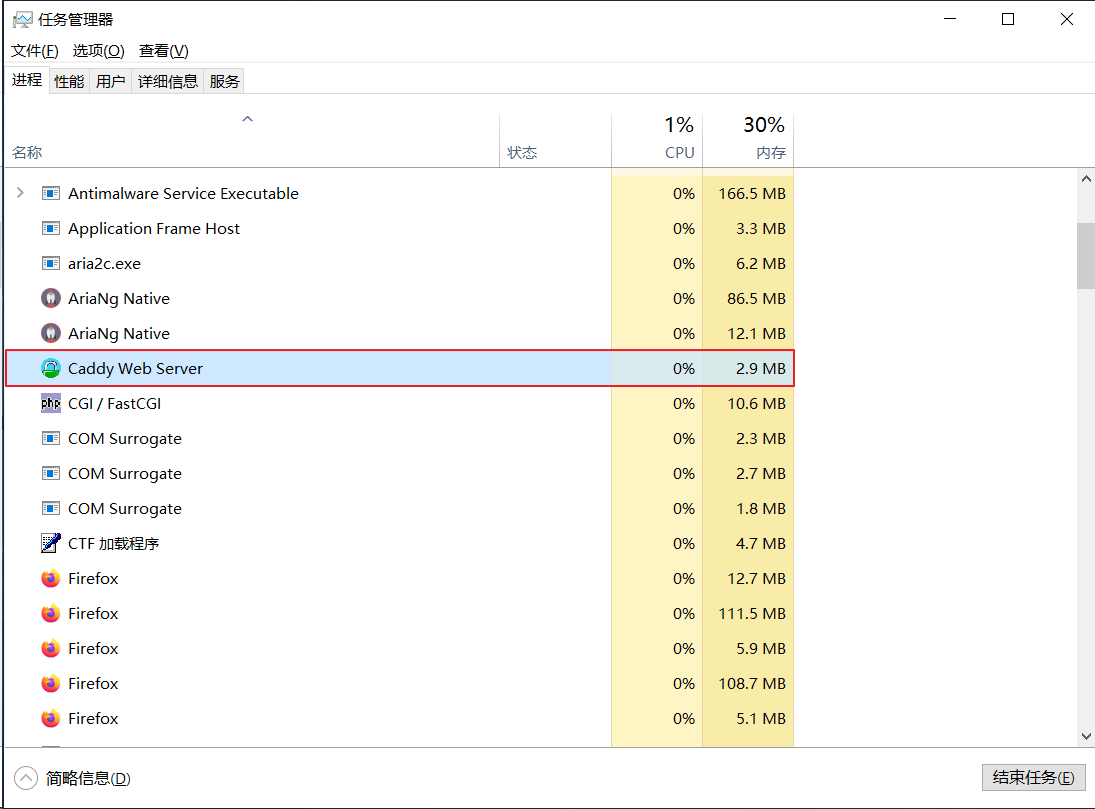Open the 查看(V) menu
1095x809 pixels.
[x=163, y=51]
